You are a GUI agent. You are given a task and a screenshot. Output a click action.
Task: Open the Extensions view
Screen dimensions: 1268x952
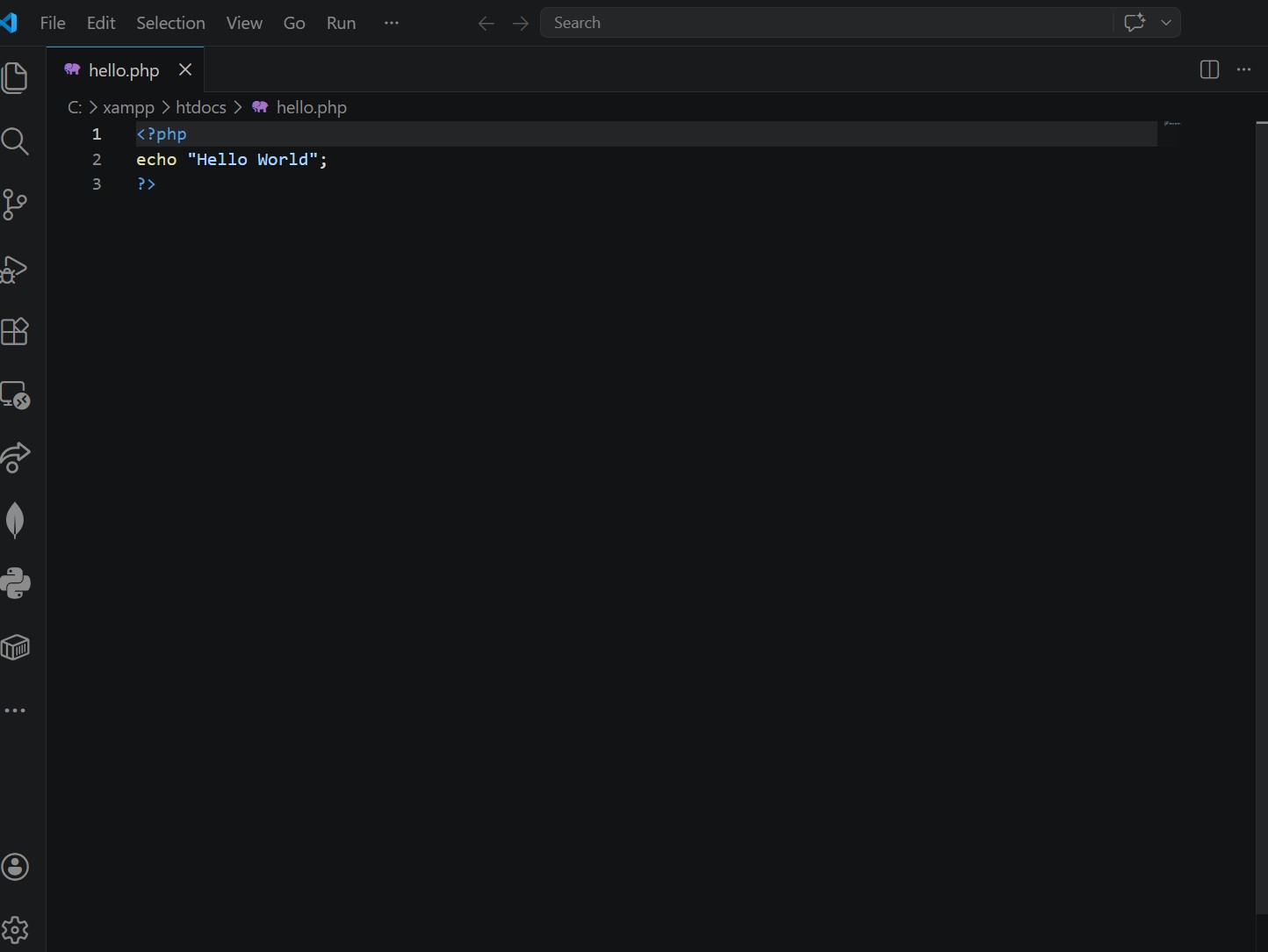16,331
